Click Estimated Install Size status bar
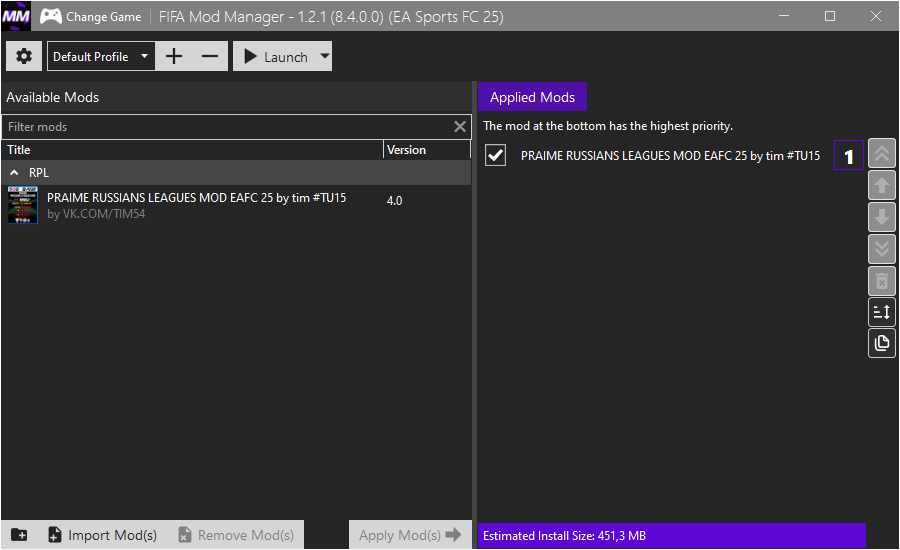900x550 pixels. (672, 536)
